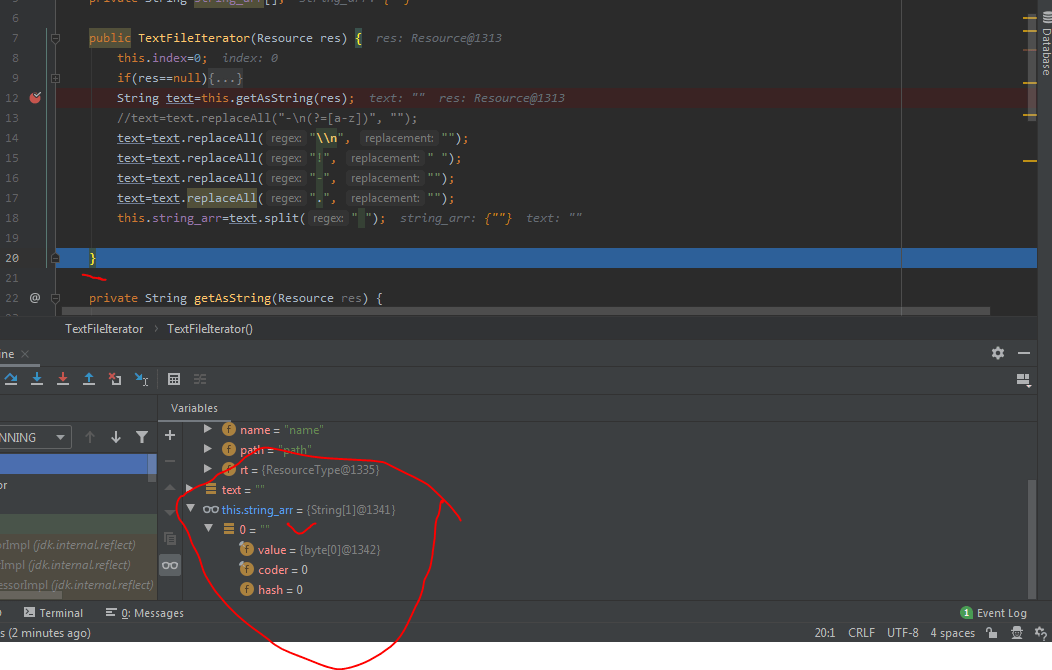Image resolution: width=1052 pixels, height=670 pixels.
Task: Click the 4 spaces indent setting
Action: coord(952,632)
